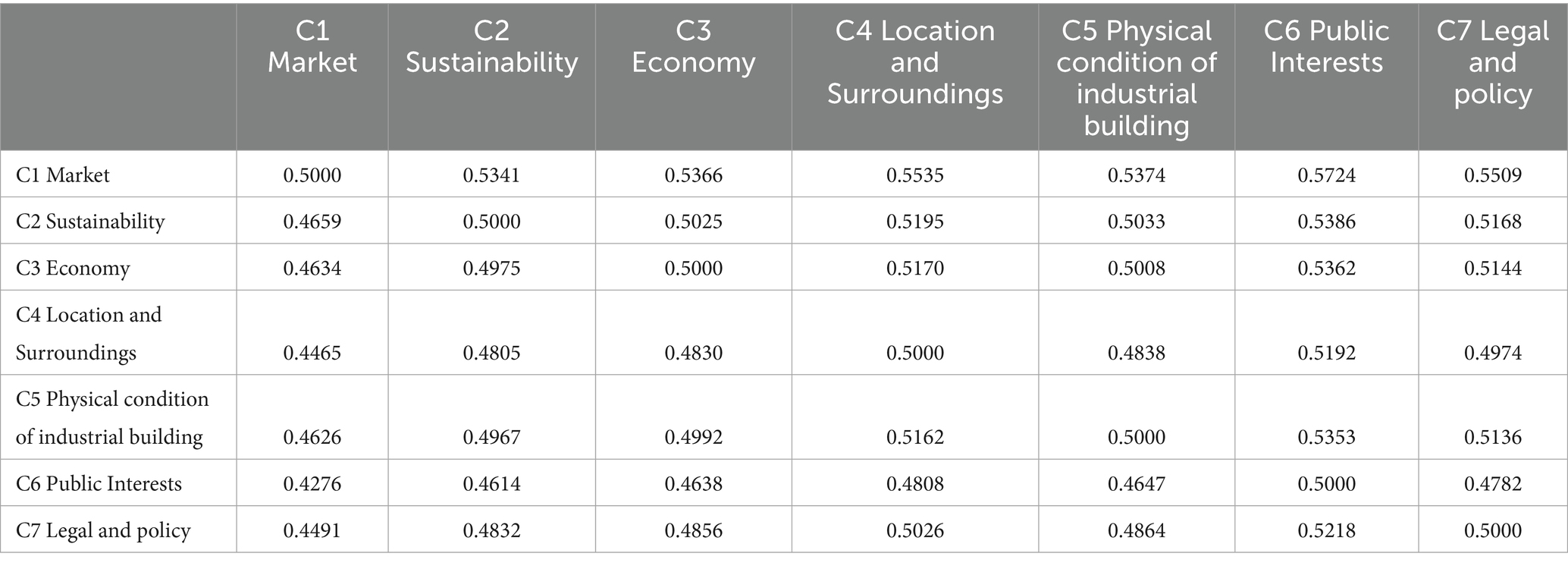This screenshot has height=566, width=1568.
Task: Click the C4 Location and Surroundings row label
Action: (89, 333)
